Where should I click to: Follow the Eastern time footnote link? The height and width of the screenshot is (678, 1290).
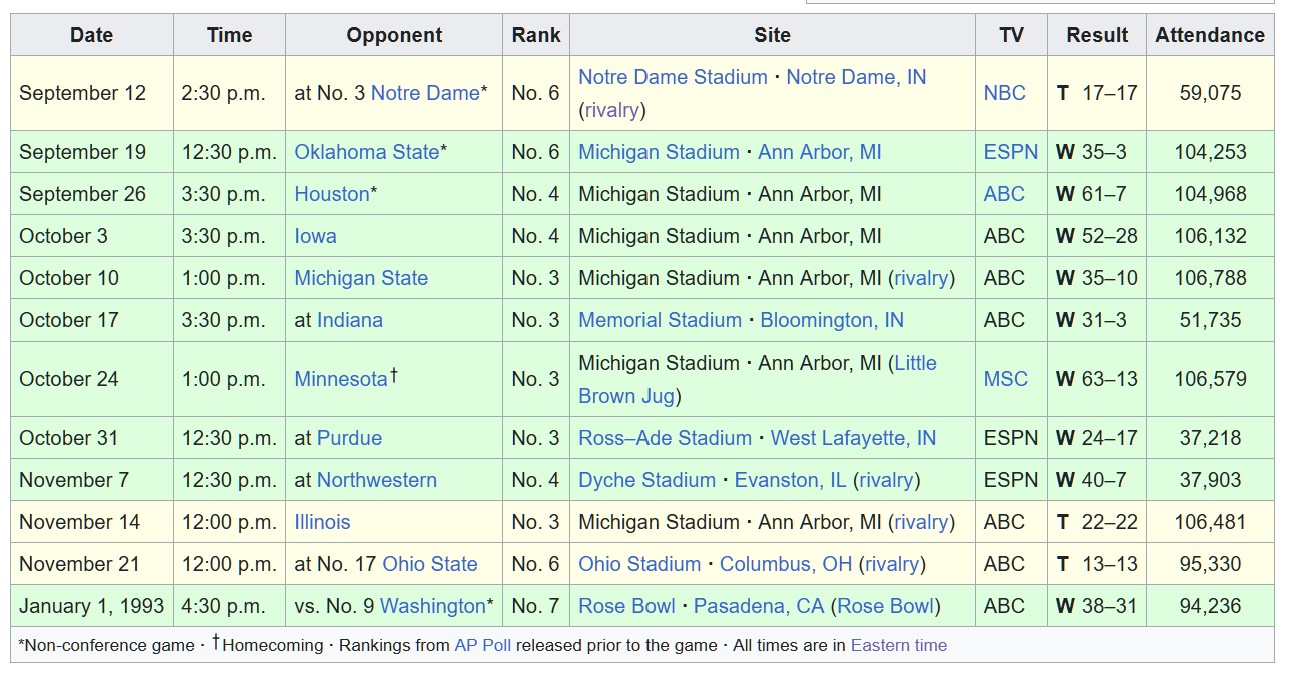coord(899,645)
